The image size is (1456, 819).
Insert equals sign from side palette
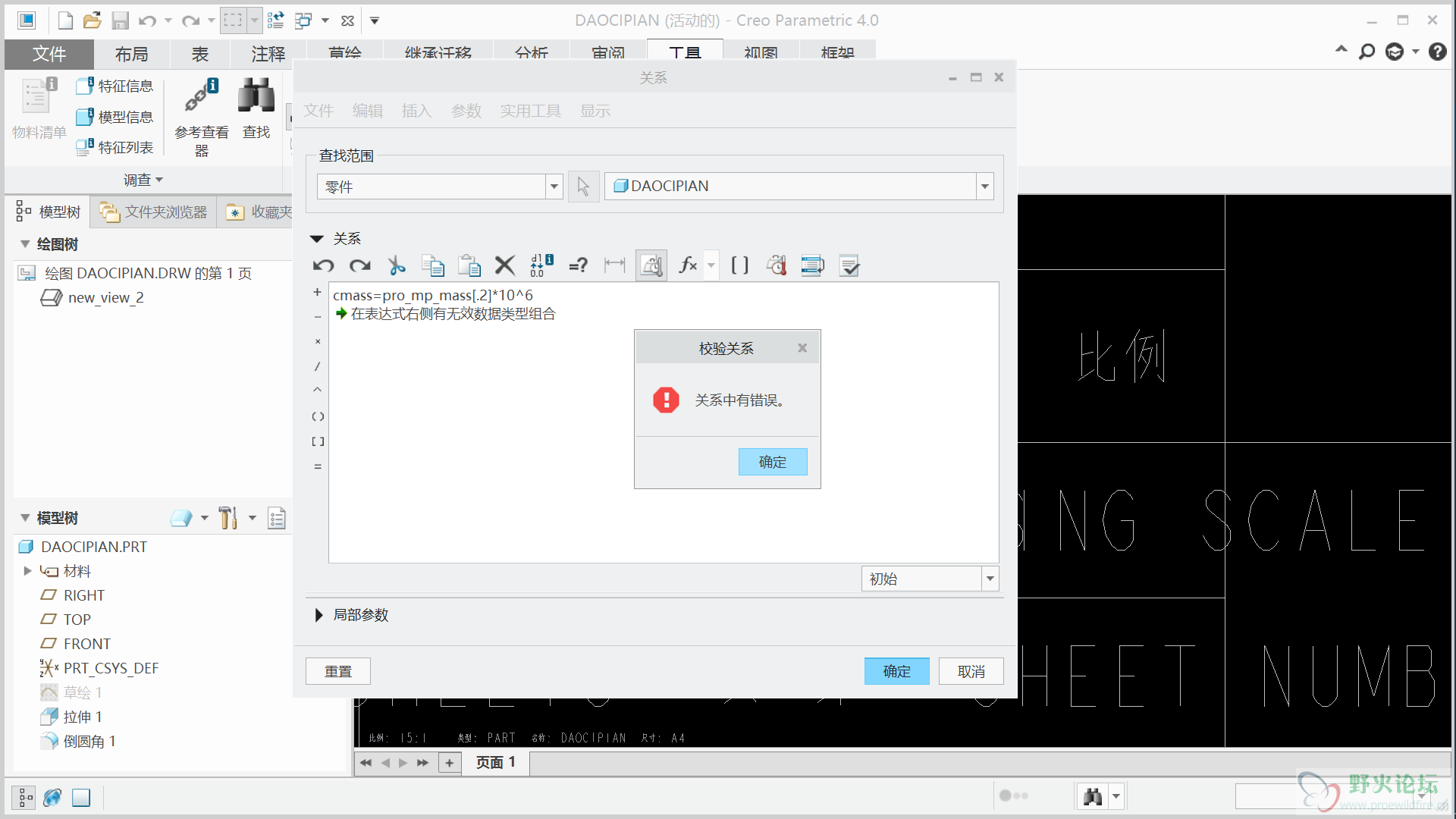(x=318, y=466)
